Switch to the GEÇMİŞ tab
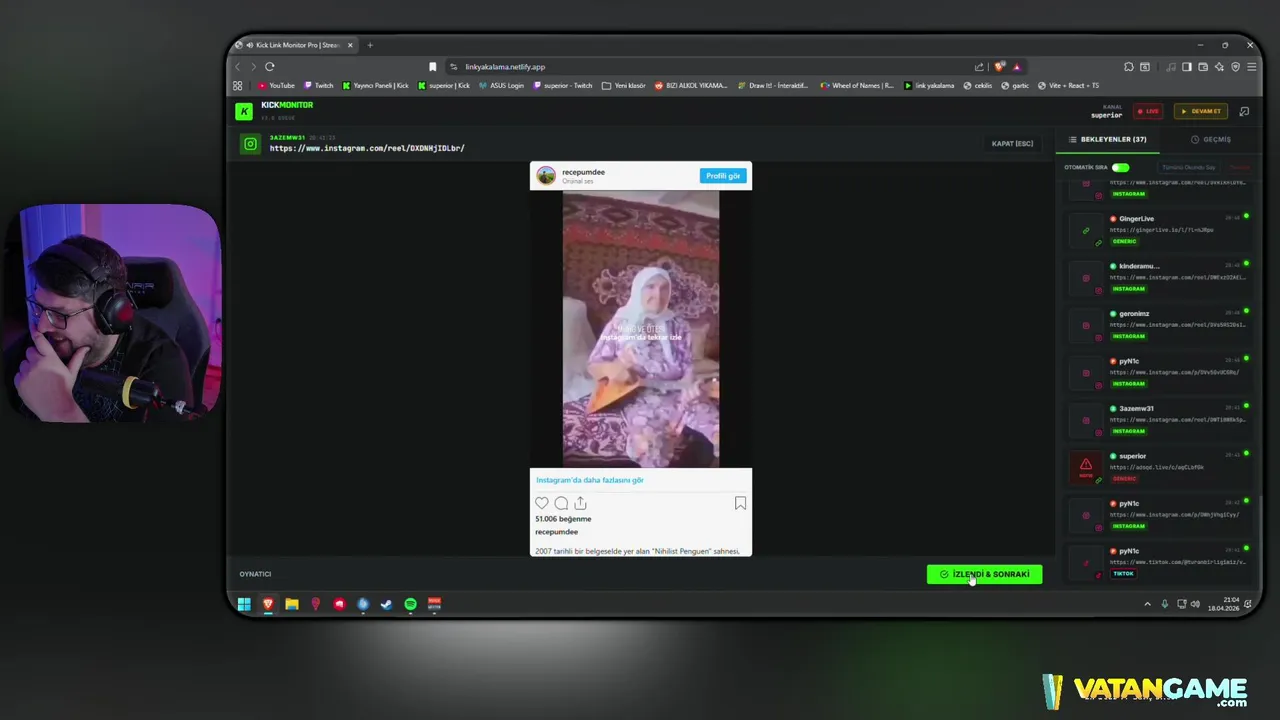This screenshot has height=720, width=1280. point(1211,140)
